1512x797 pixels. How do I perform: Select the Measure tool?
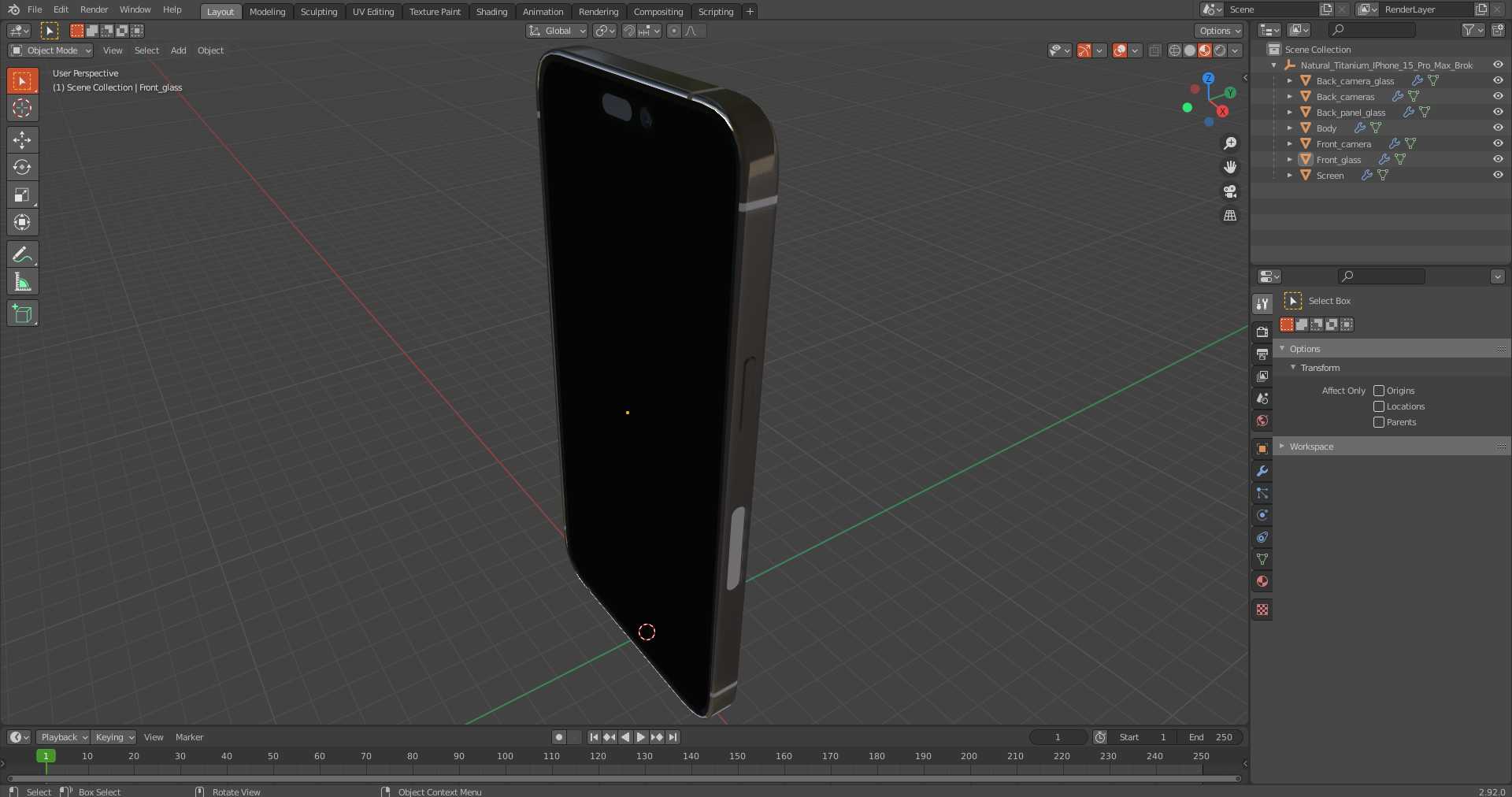point(22,282)
